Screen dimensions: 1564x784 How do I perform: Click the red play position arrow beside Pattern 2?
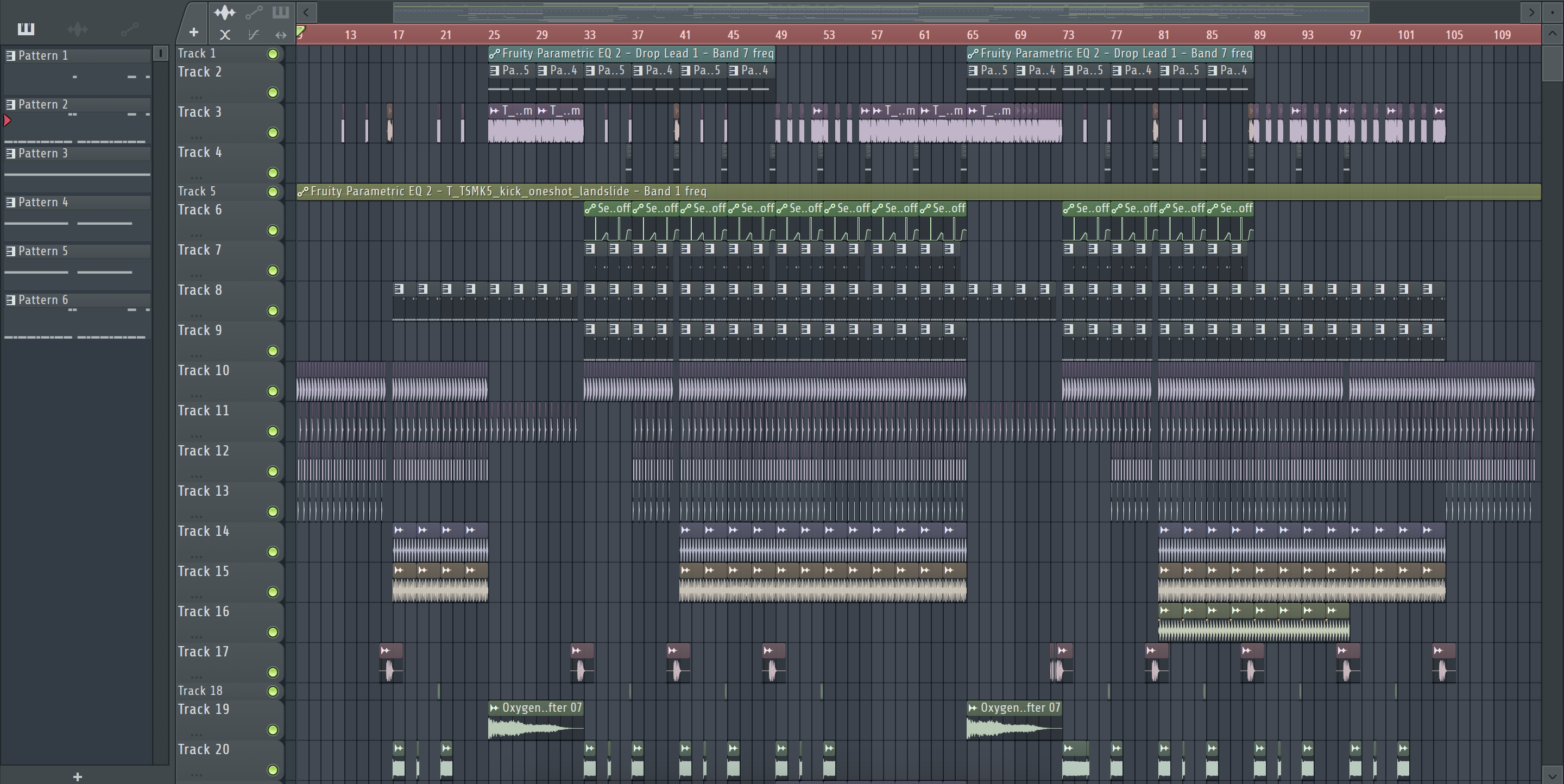click(x=7, y=120)
